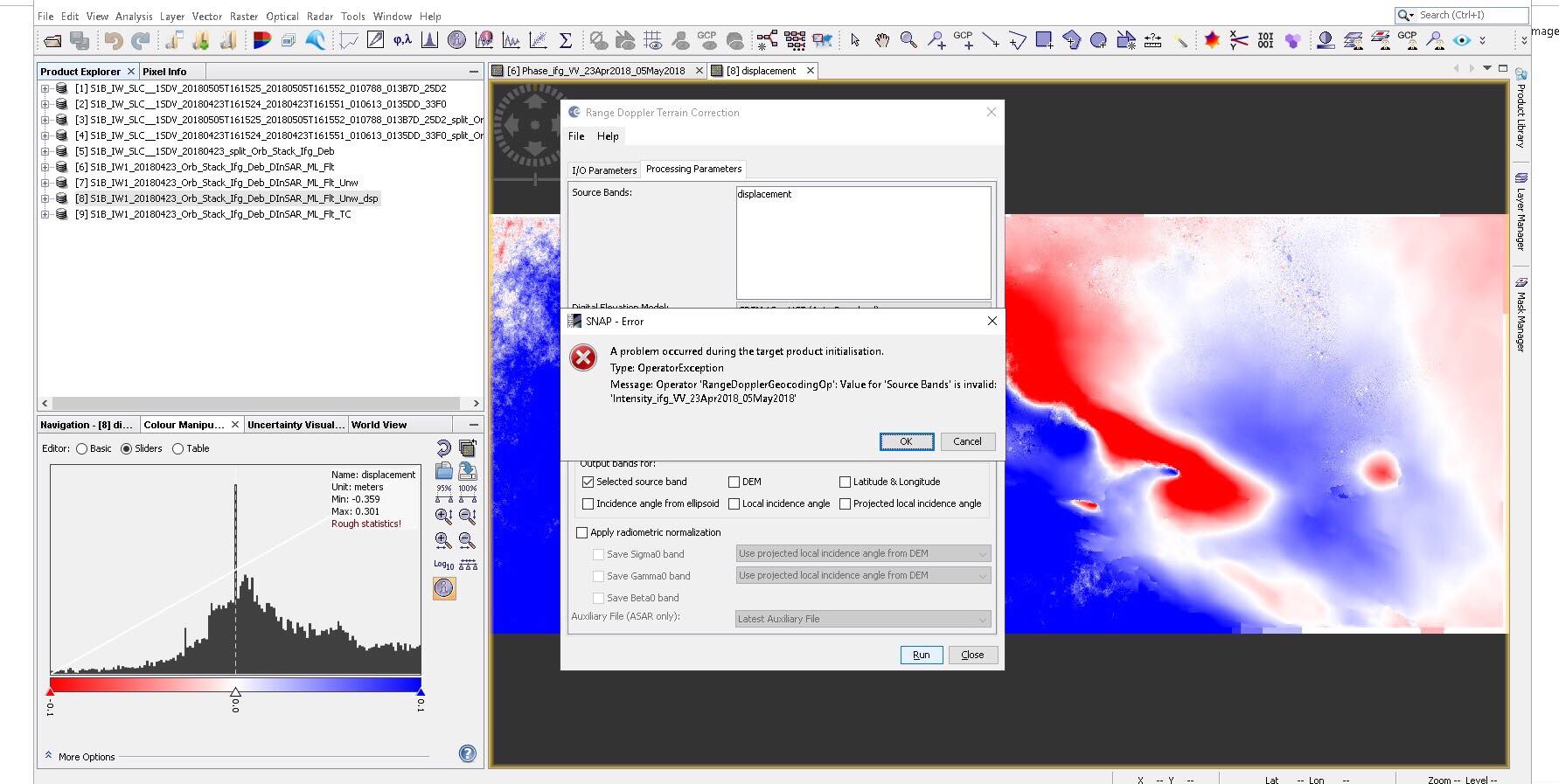Viewport: 1559px width, 784px height.
Task: Click the Graph Builder icon
Action: tap(767, 40)
